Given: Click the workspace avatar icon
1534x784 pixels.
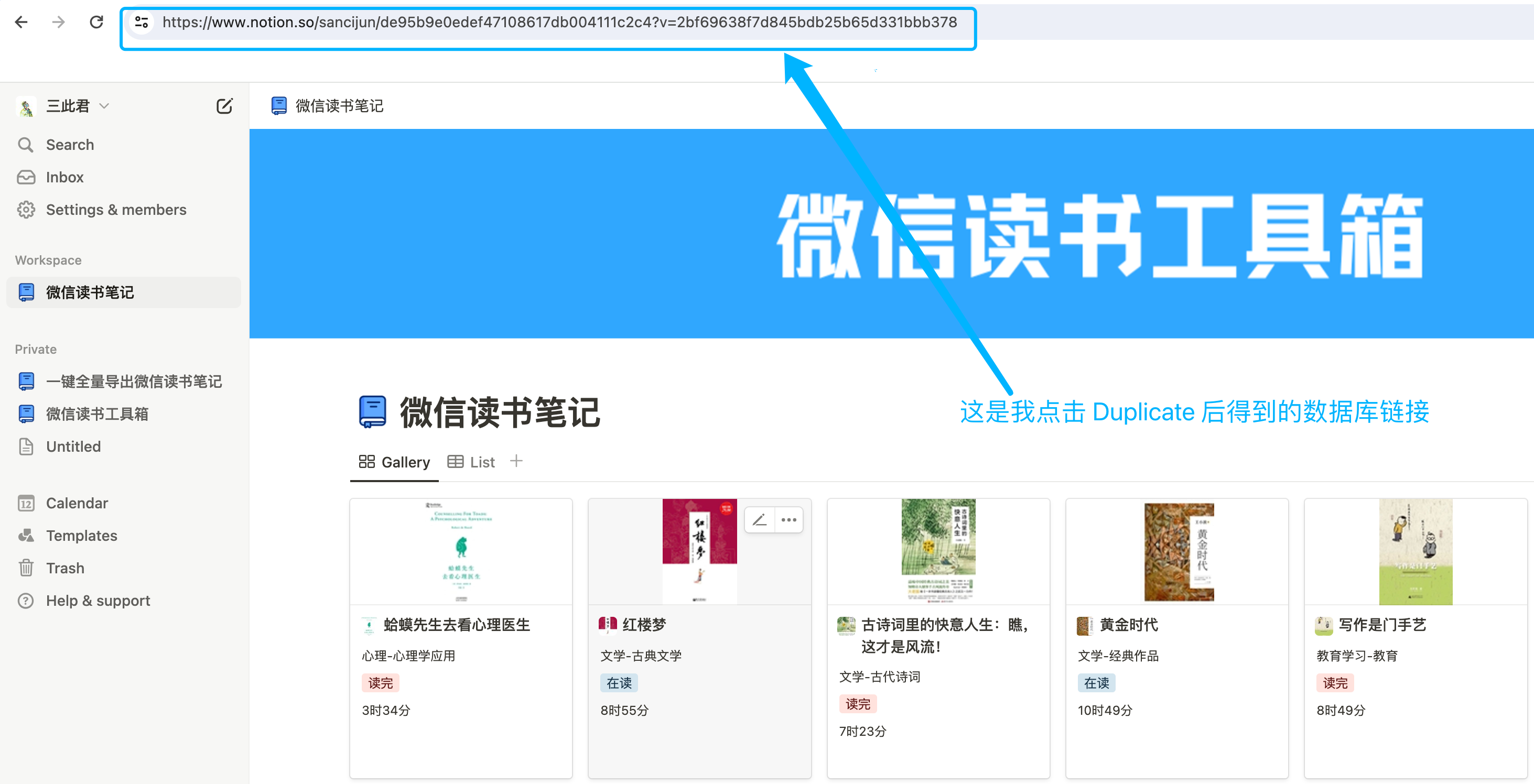Looking at the screenshot, I should coord(26,106).
